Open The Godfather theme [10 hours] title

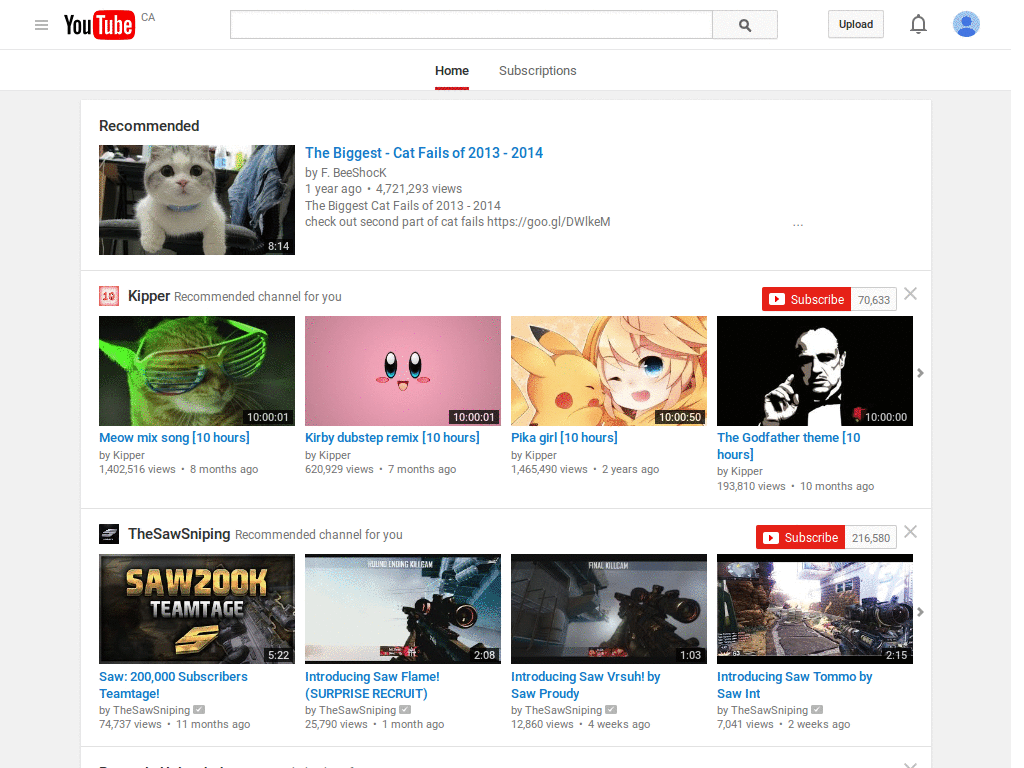[788, 445]
